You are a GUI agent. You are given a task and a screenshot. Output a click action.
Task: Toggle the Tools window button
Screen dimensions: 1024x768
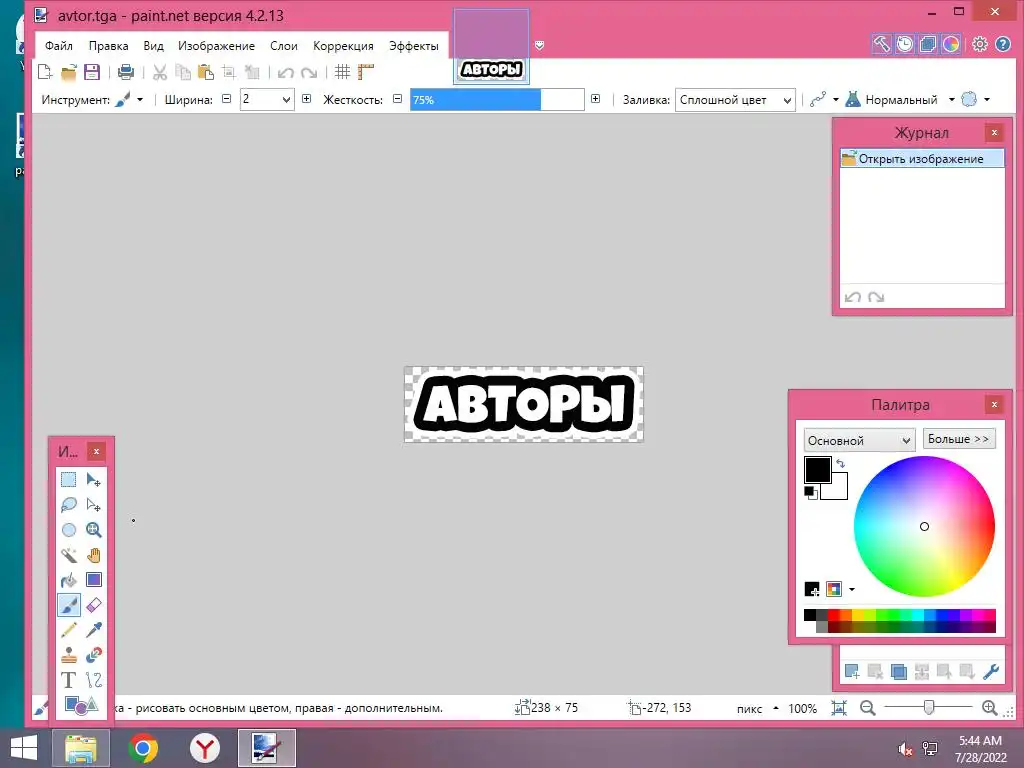click(882, 44)
